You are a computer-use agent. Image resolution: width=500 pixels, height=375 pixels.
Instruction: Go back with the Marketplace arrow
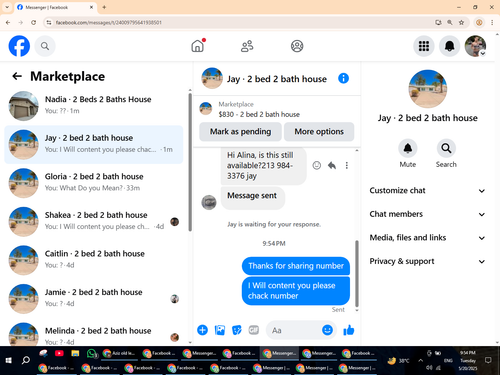17,76
